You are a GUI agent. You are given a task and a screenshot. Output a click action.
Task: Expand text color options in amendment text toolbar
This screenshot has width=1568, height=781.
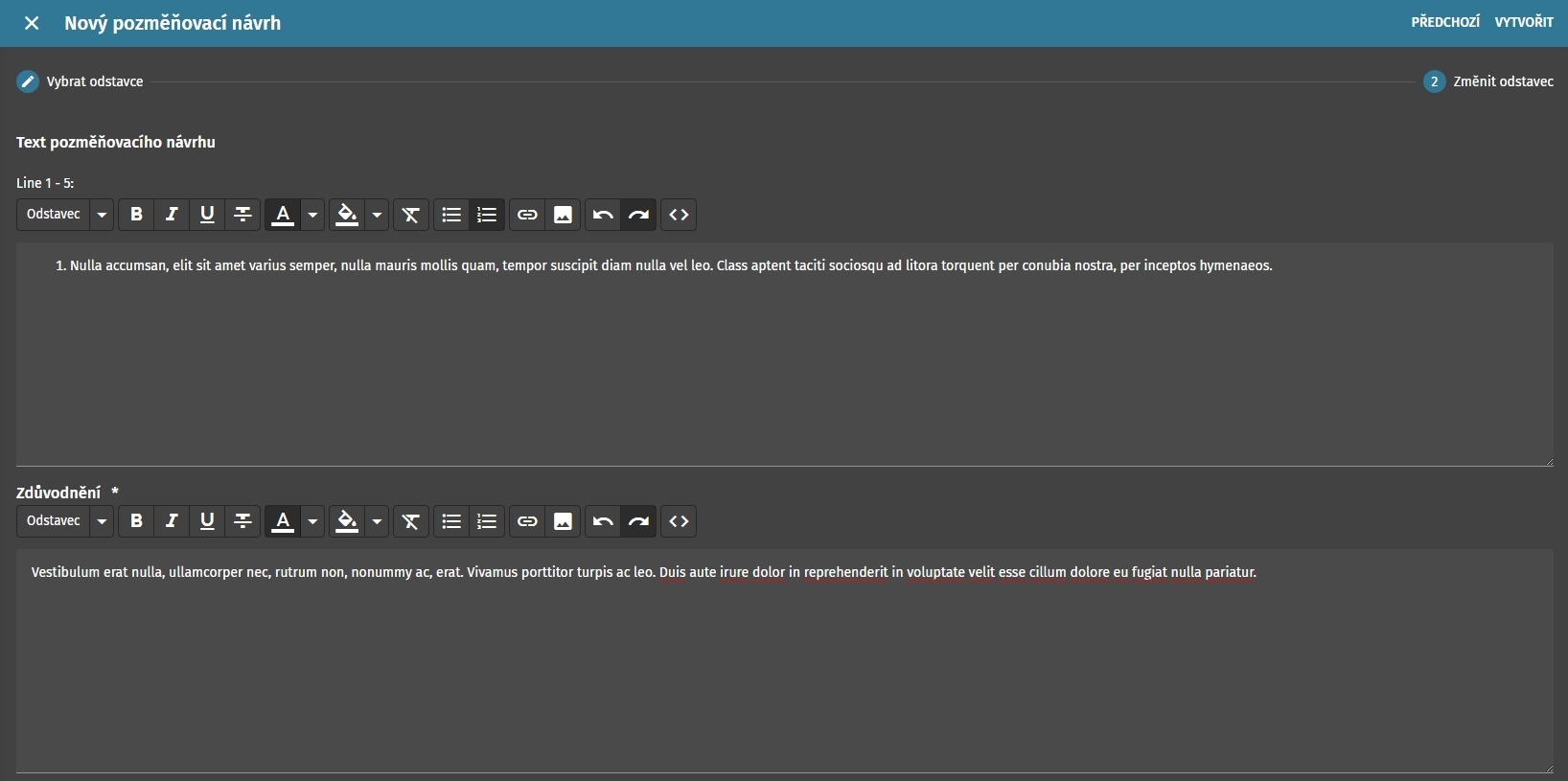[x=312, y=215]
